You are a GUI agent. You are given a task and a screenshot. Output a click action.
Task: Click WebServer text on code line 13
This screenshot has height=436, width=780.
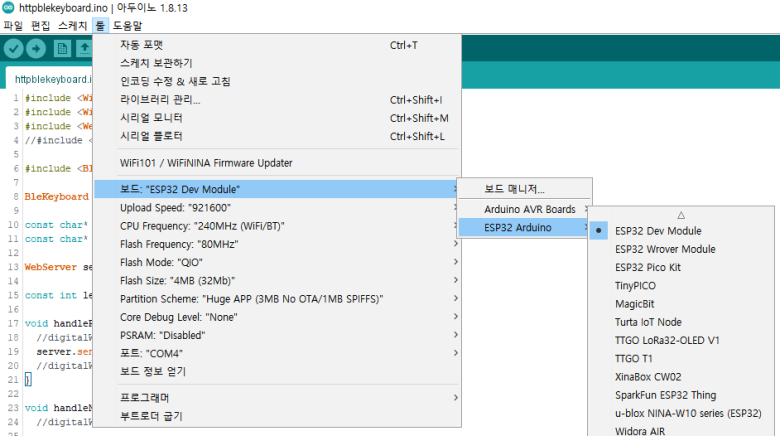click(x=51, y=267)
